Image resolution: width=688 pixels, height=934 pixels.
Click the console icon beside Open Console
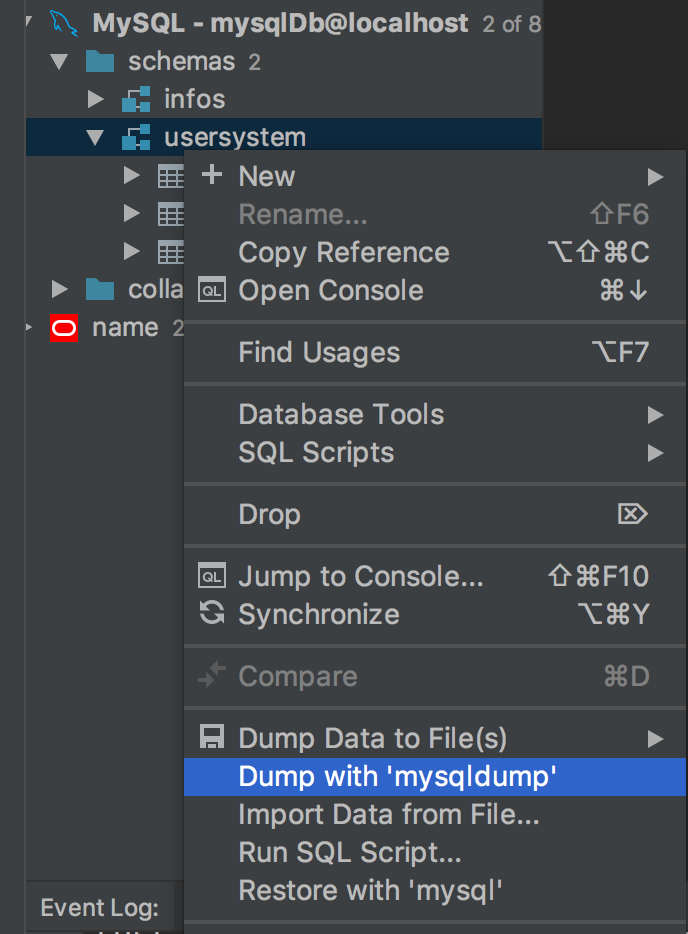211,290
